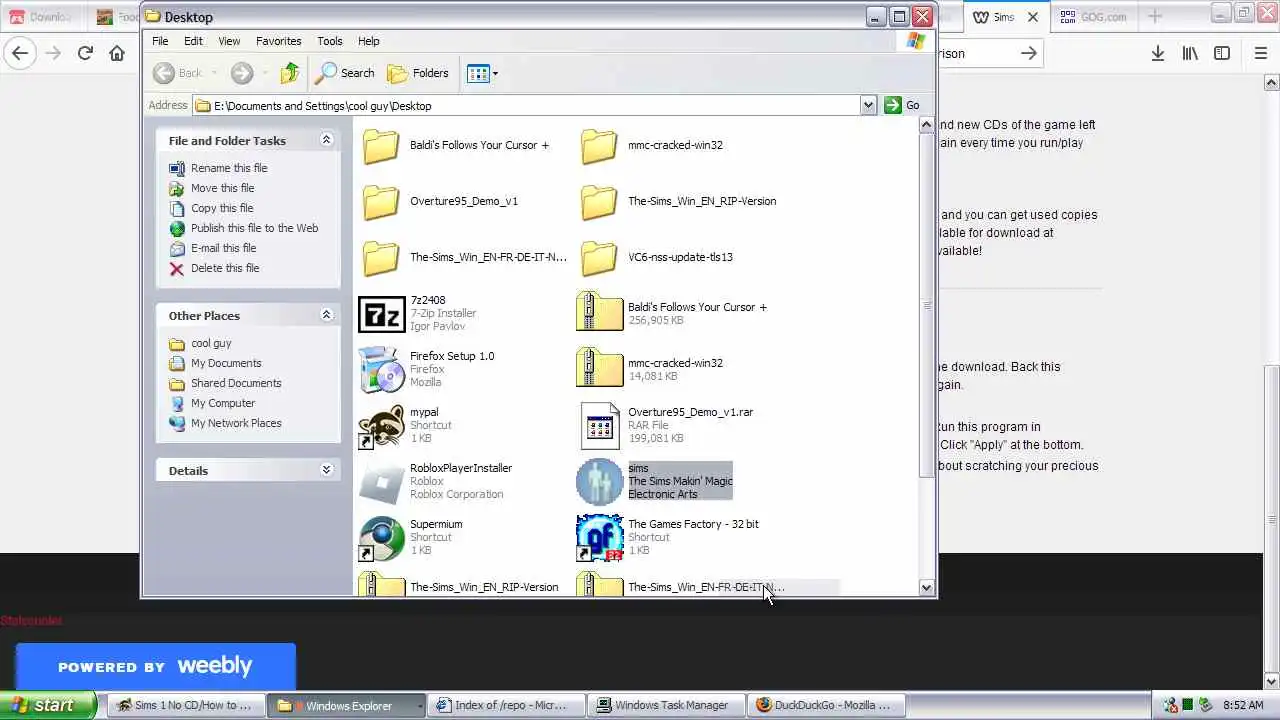
Task: Select the Overture95_Demo_v1 folder icon
Action: click(381, 202)
